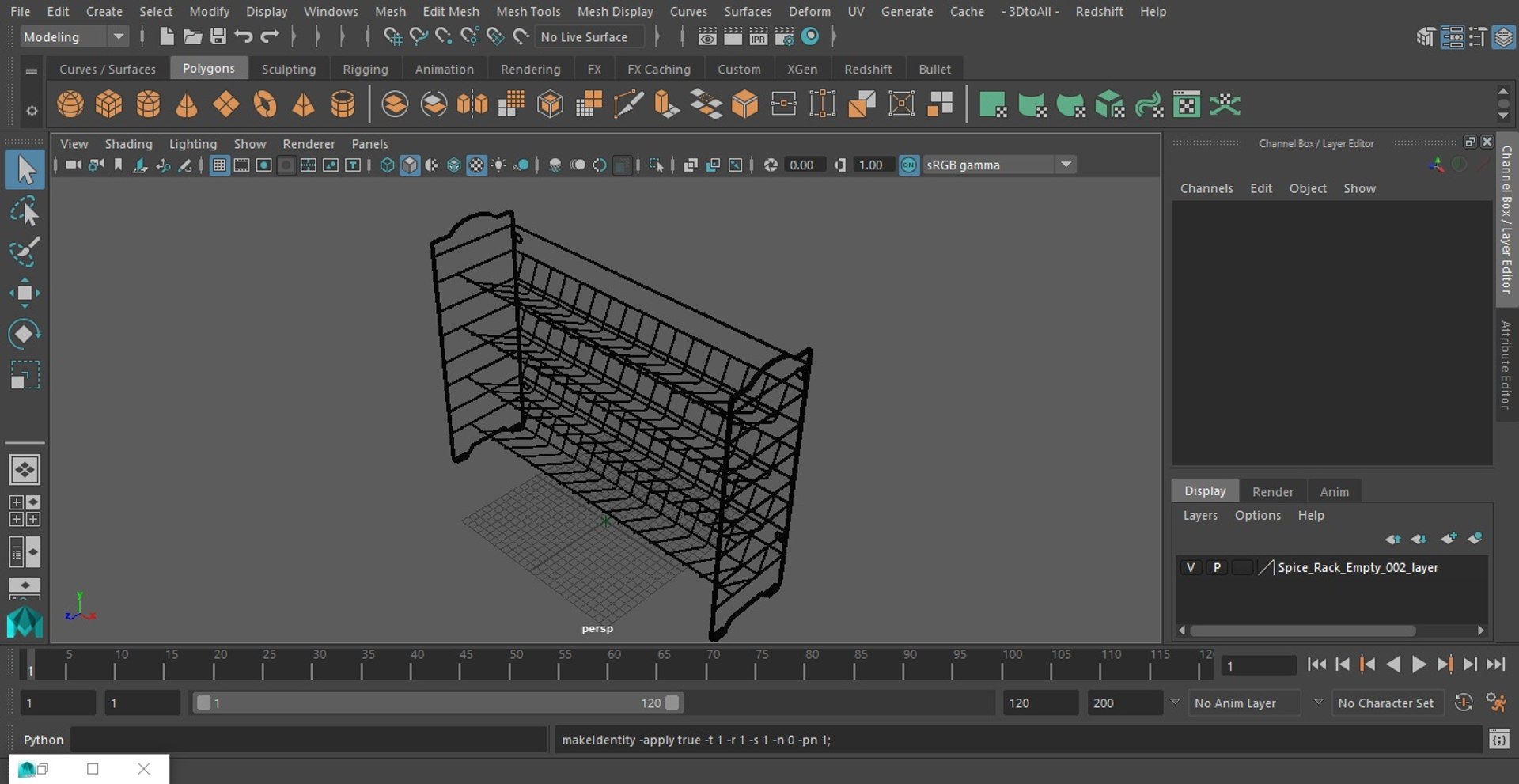Create a polygon pyramid from shelf
This screenshot has height=784, width=1519.
click(x=303, y=104)
